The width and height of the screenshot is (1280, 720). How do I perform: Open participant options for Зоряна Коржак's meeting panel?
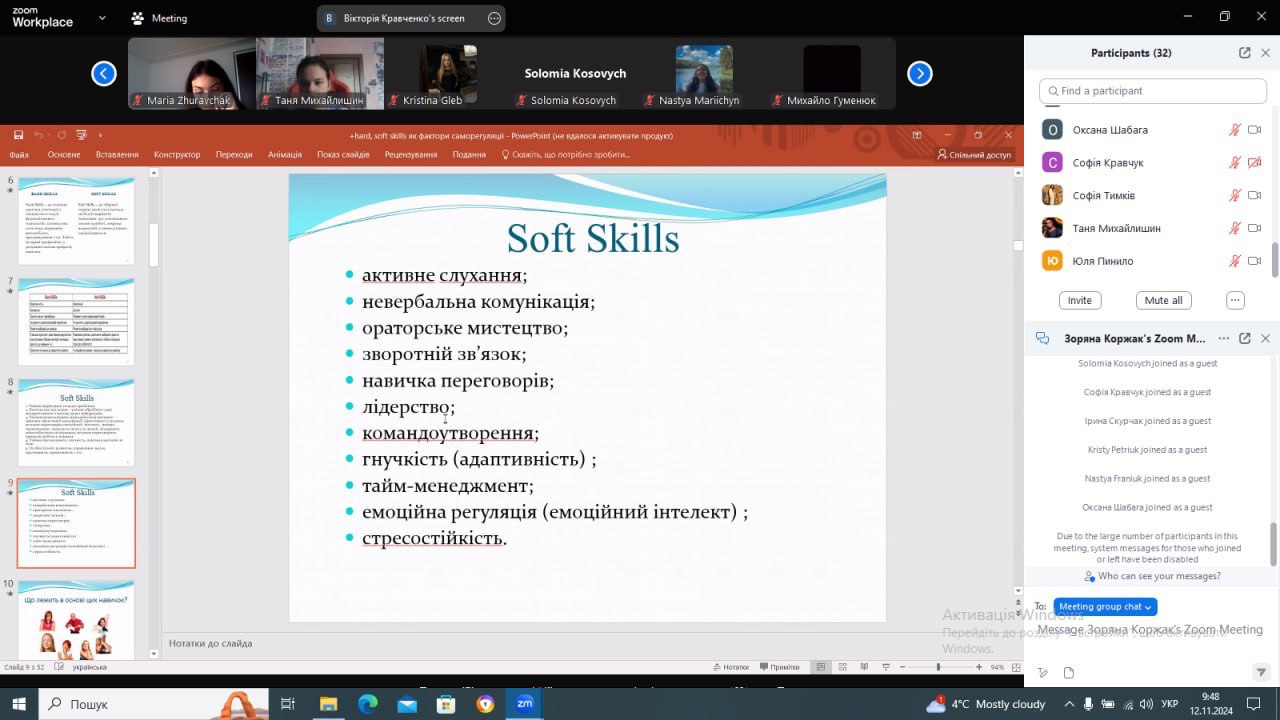coord(1224,338)
